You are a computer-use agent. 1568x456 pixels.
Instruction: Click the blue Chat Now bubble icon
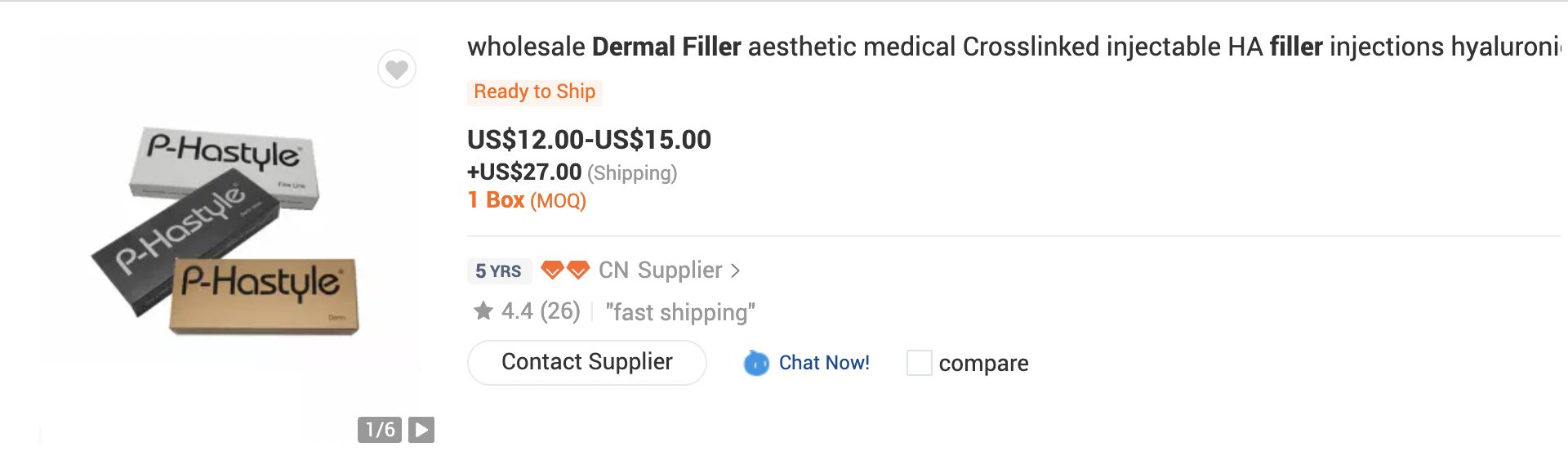756,363
